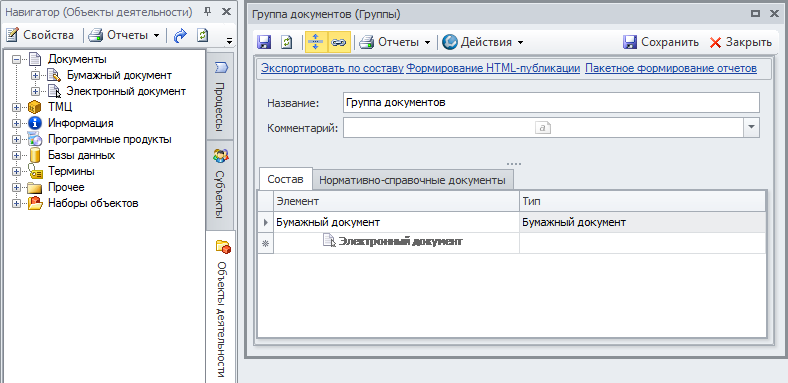Click the blue Информация info icon
788x383 pixels.
tap(35, 123)
